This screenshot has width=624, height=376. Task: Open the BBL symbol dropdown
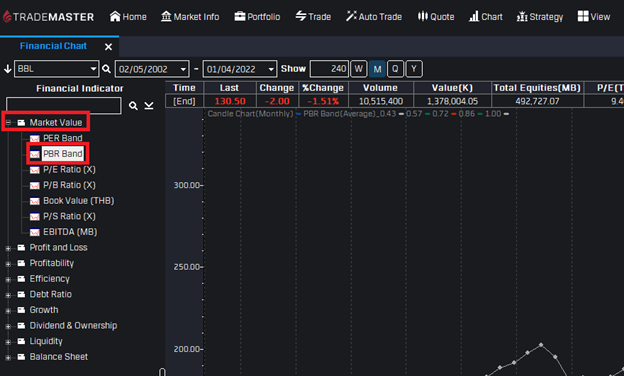point(94,69)
